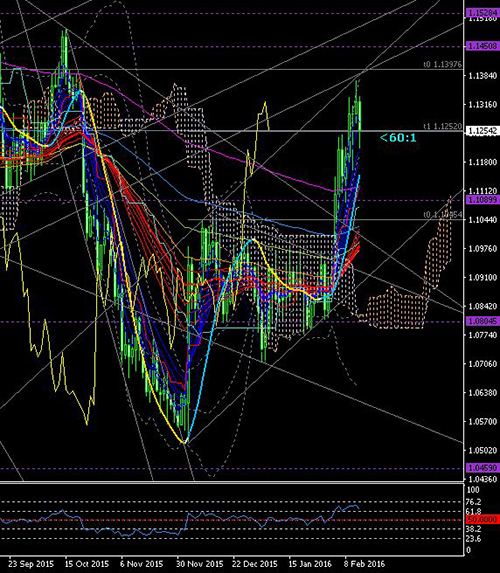Viewport: 500px width, 573px height.
Task: Click the 1.08045 purple level label
Action: [483, 321]
